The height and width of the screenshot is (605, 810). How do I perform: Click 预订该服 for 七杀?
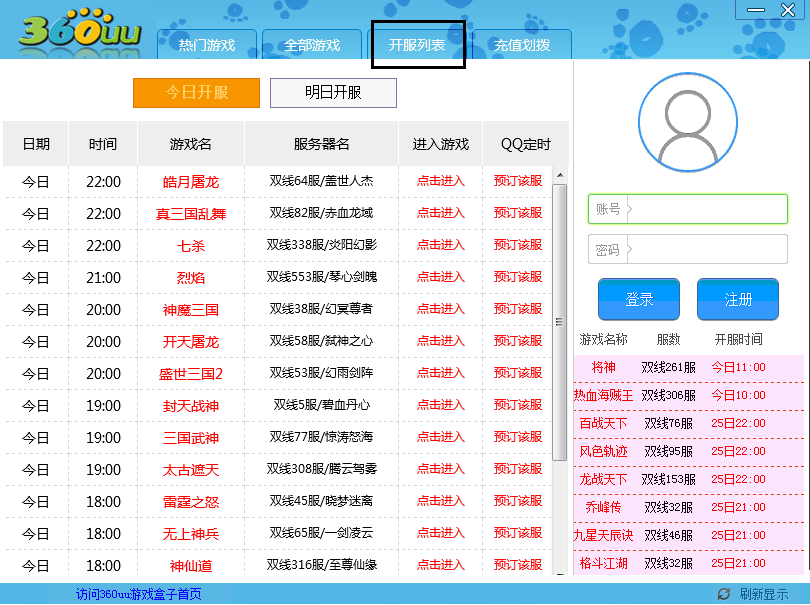[518, 245]
